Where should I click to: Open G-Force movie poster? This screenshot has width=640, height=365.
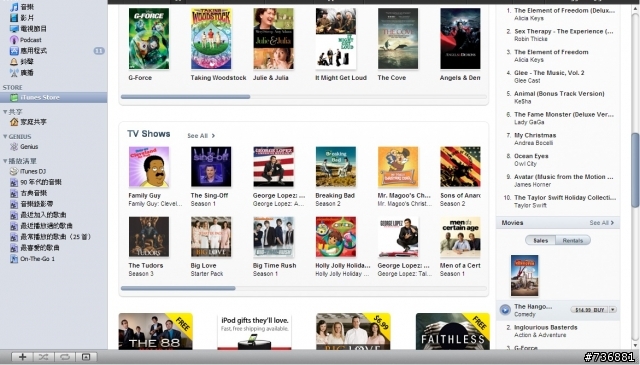point(149,39)
